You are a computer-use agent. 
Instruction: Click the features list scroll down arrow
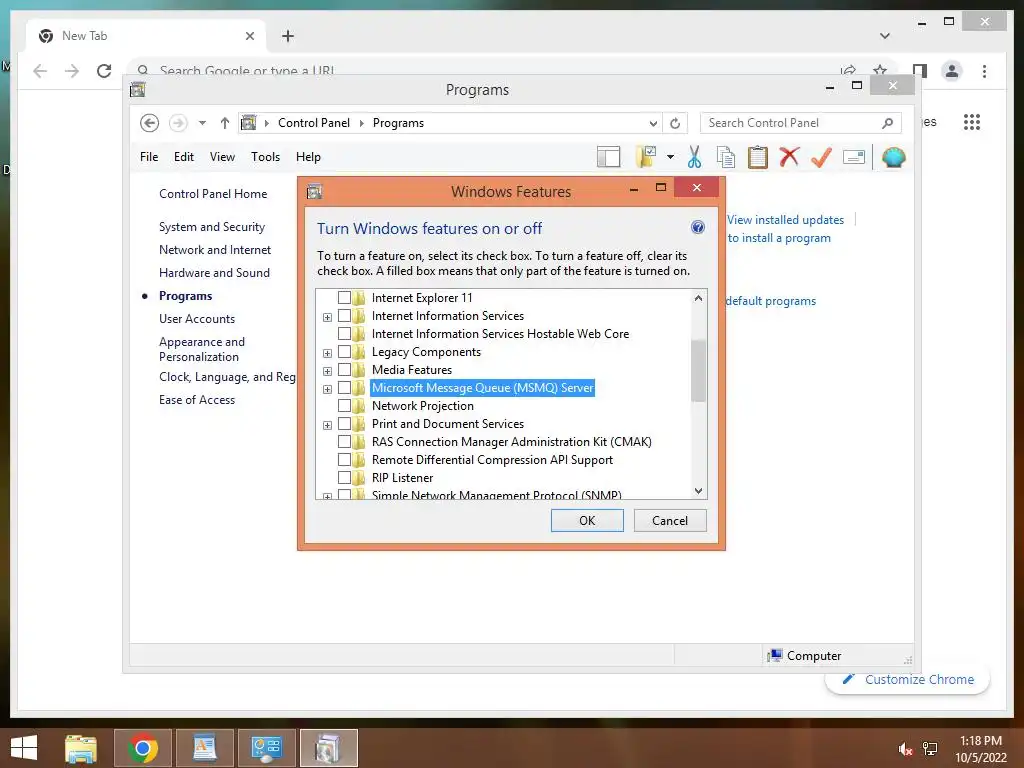[698, 490]
